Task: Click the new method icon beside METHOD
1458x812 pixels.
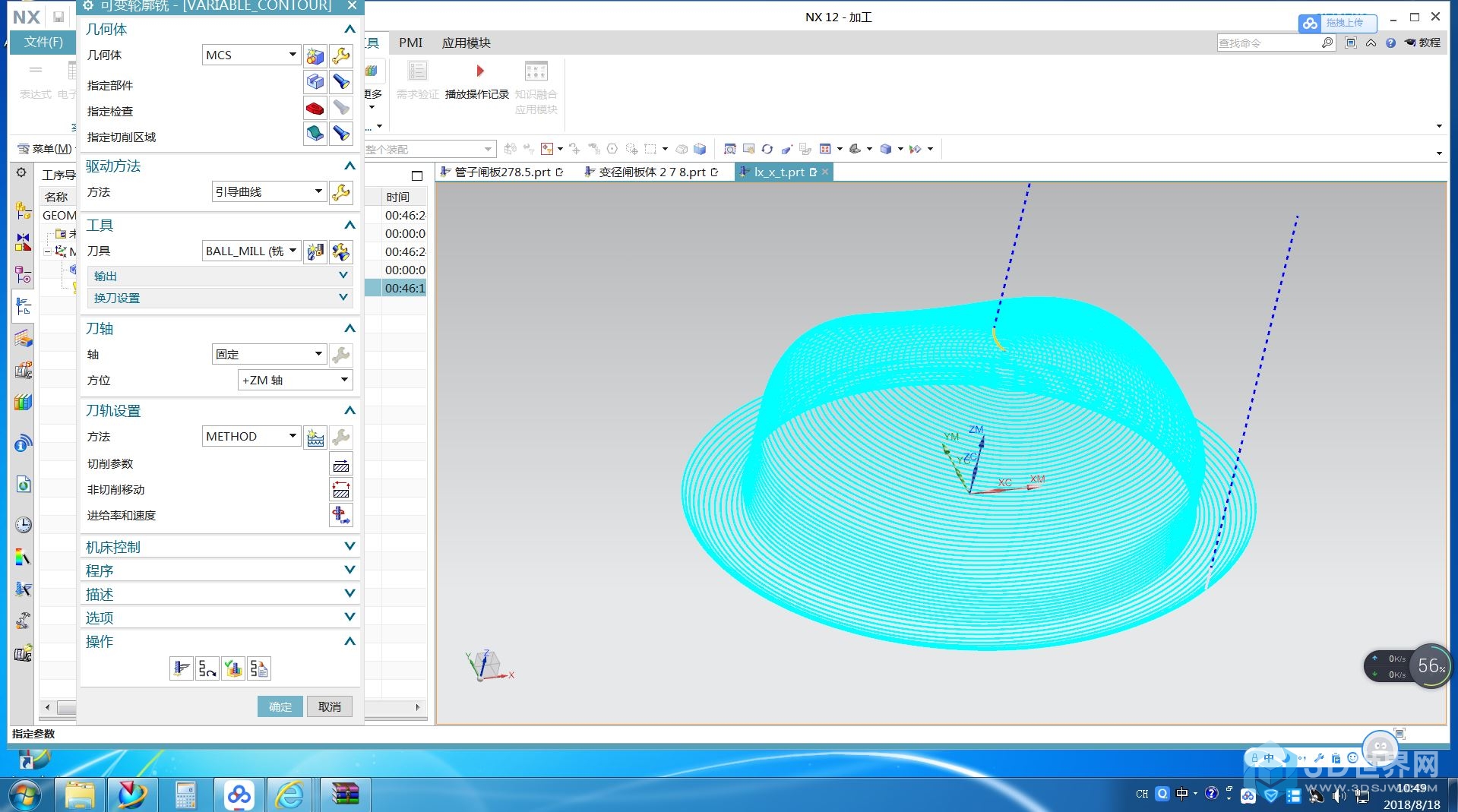Action: click(315, 437)
